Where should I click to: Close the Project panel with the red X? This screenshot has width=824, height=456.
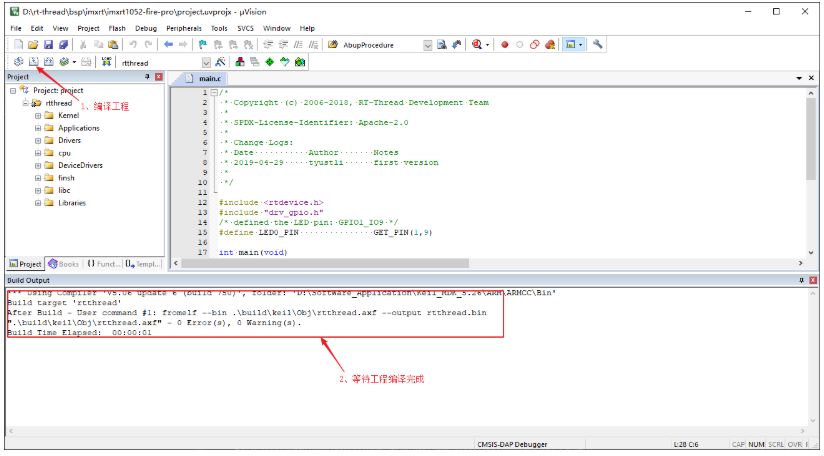click(158, 77)
